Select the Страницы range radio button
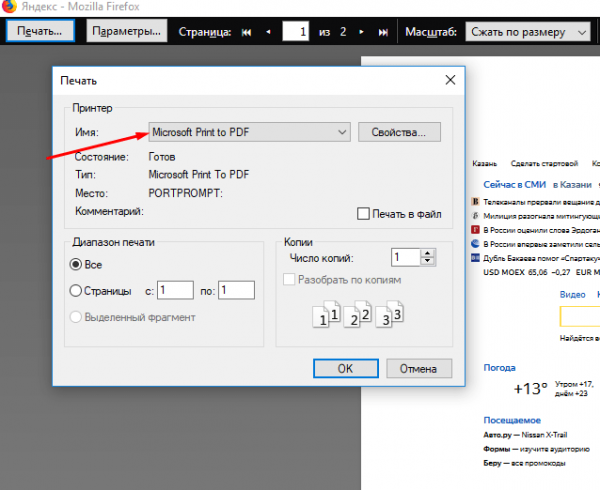The width and height of the screenshot is (600, 490). point(76,291)
